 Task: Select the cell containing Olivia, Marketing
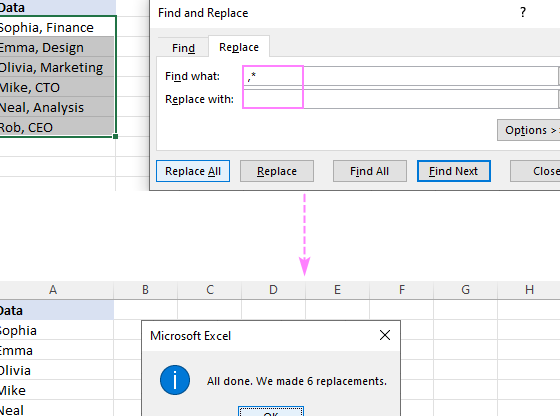(57, 67)
